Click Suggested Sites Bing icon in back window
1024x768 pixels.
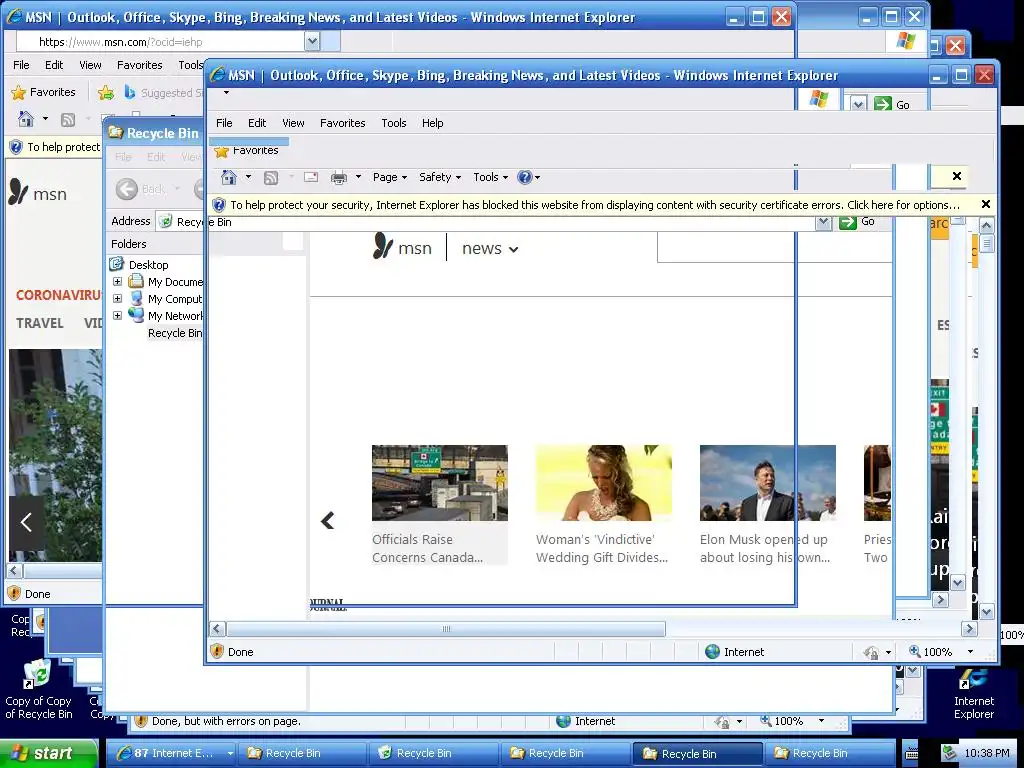129,93
